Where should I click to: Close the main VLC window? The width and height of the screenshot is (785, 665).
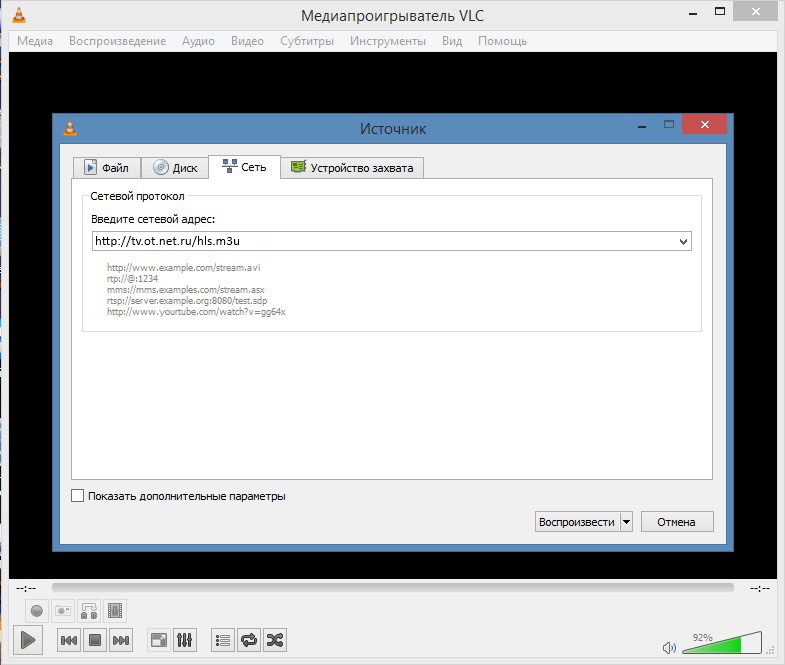coord(755,11)
